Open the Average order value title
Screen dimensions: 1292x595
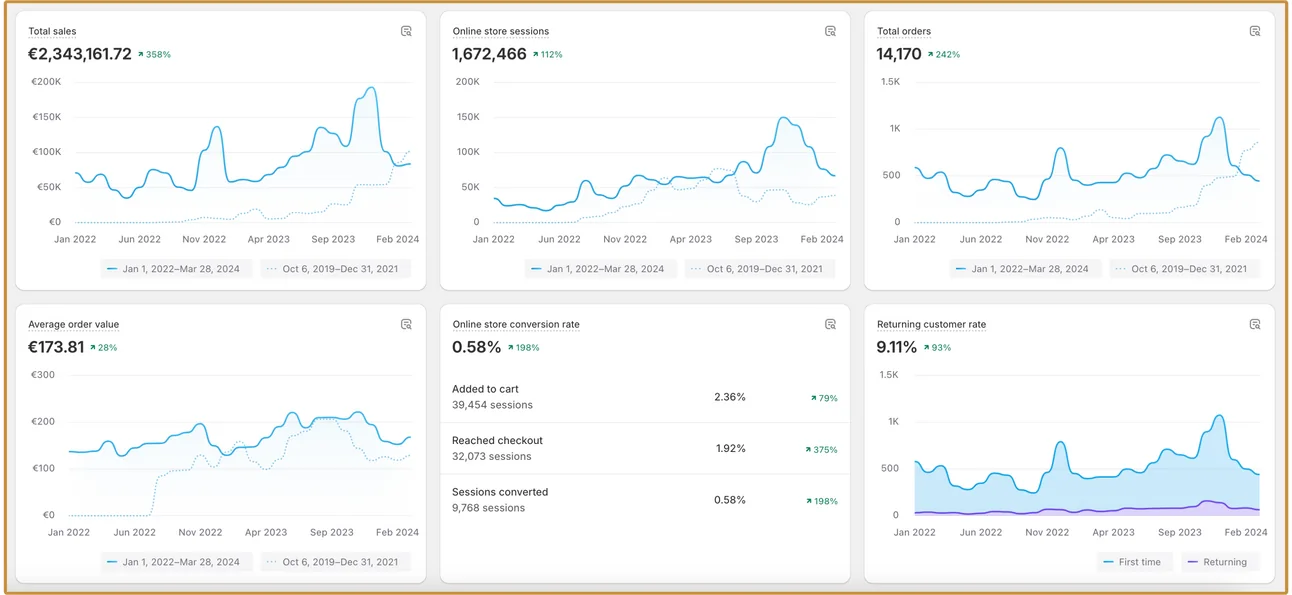pos(73,325)
